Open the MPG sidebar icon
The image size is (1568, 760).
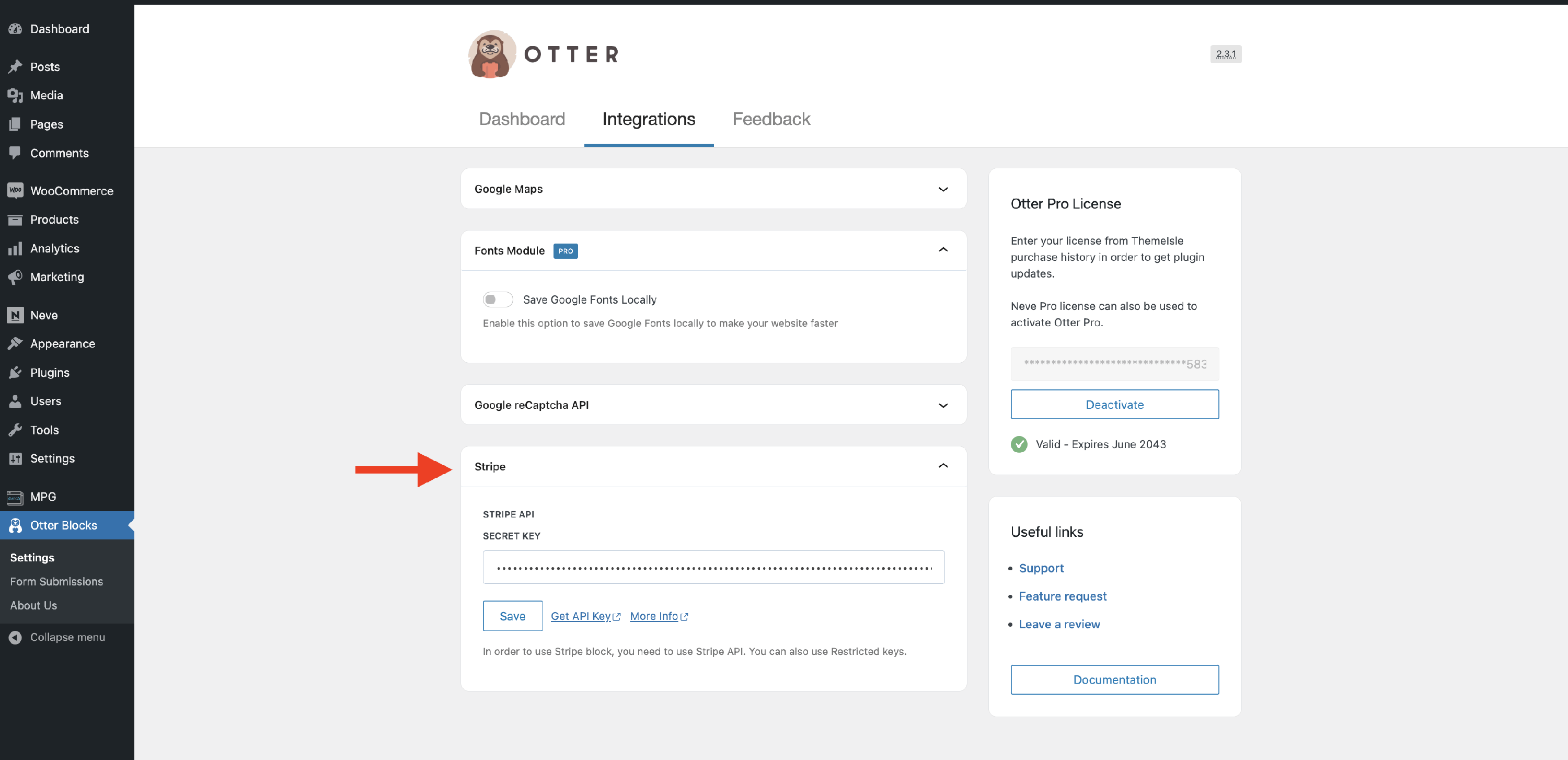(x=15, y=497)
